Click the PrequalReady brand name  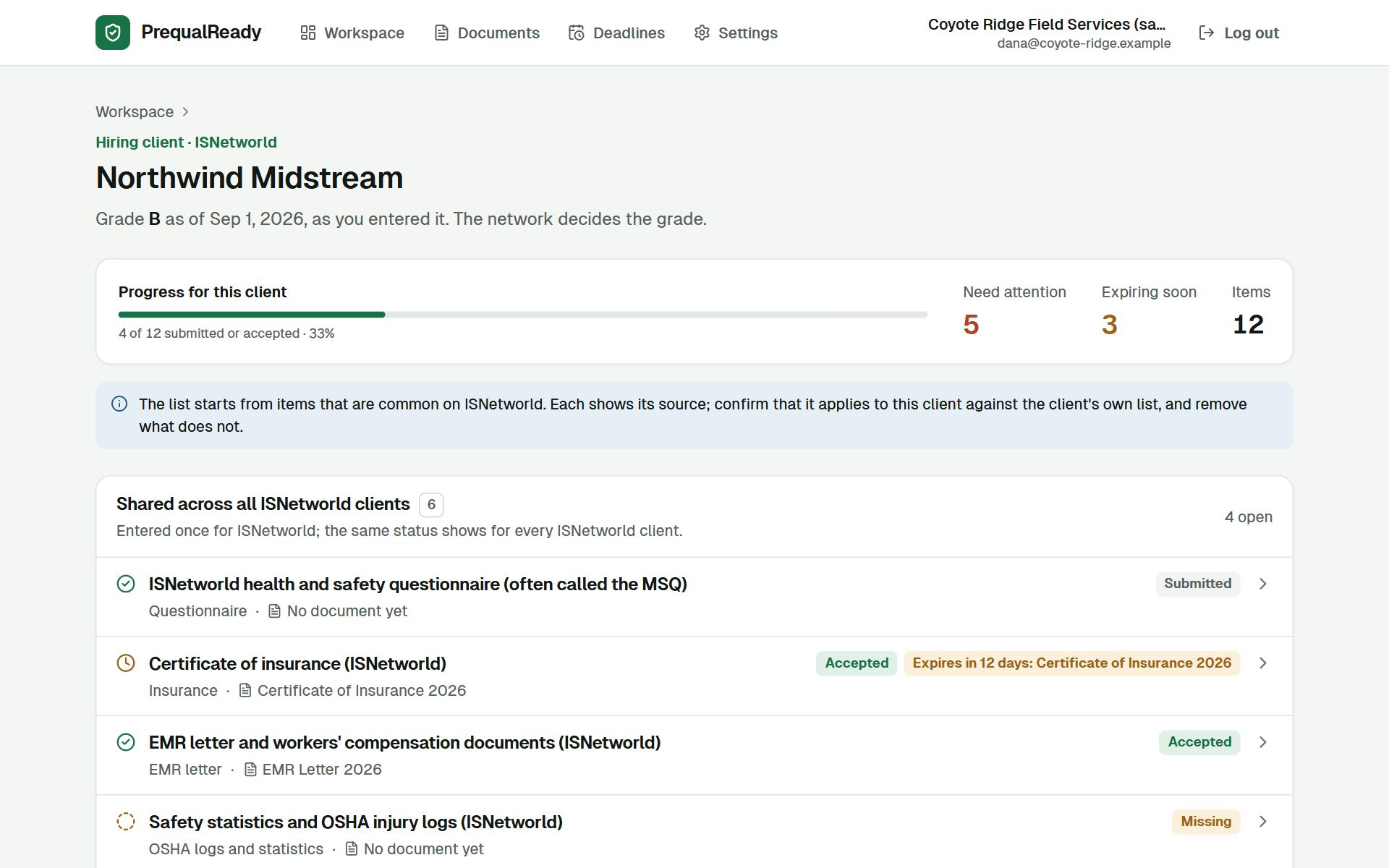coord(201,32)
